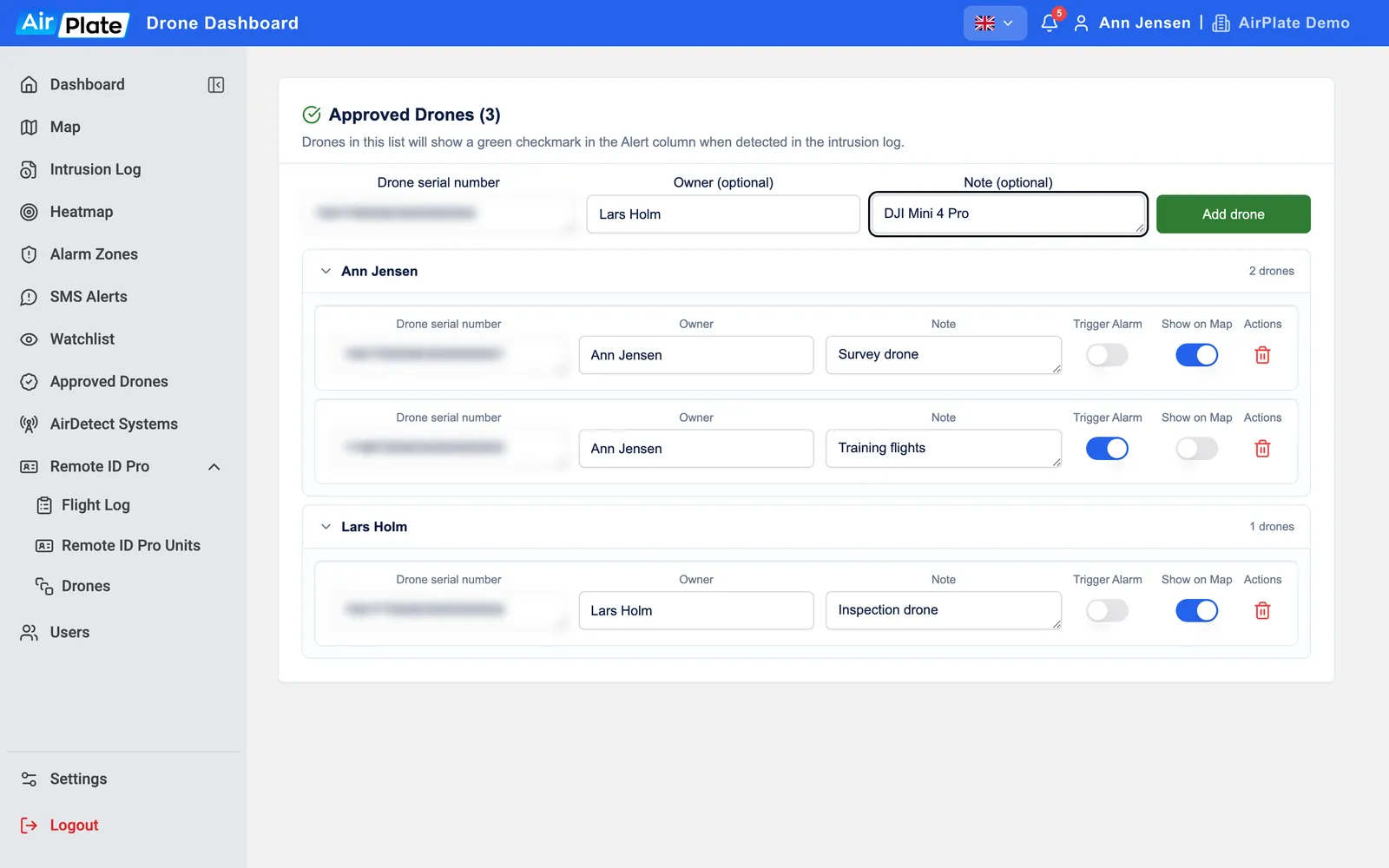Disable Trigger Alarm for Training flights
This screenshot has width=1389, height=868.
[1107, 449]
